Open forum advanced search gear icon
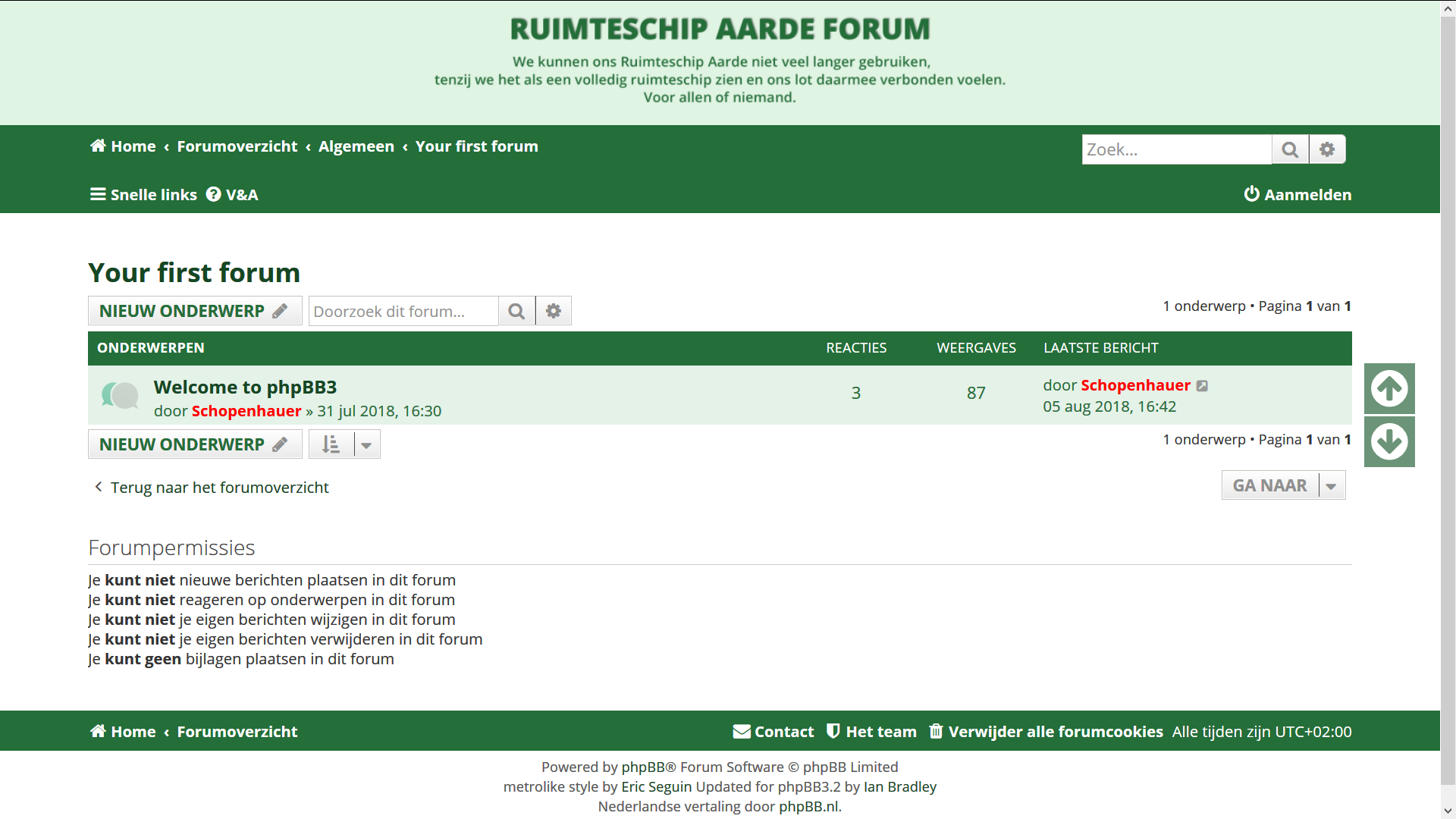Viewport: 1456px width, 819px height. click(x=554, y=311)
